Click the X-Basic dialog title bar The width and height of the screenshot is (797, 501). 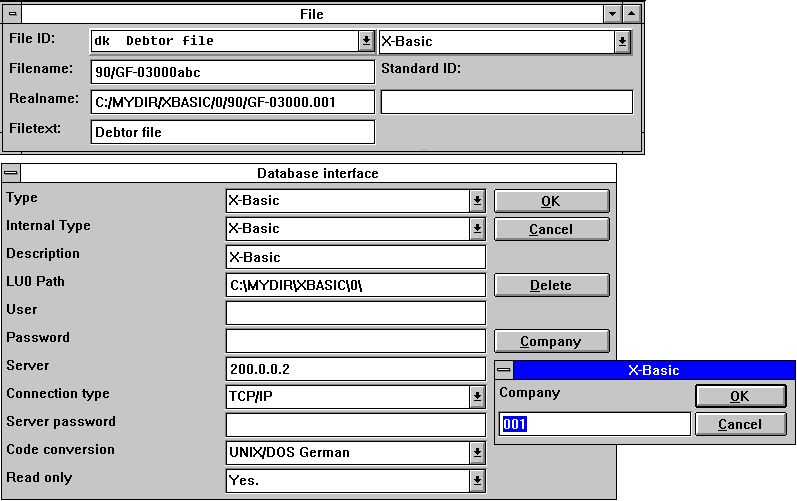(x=654, y=370)
